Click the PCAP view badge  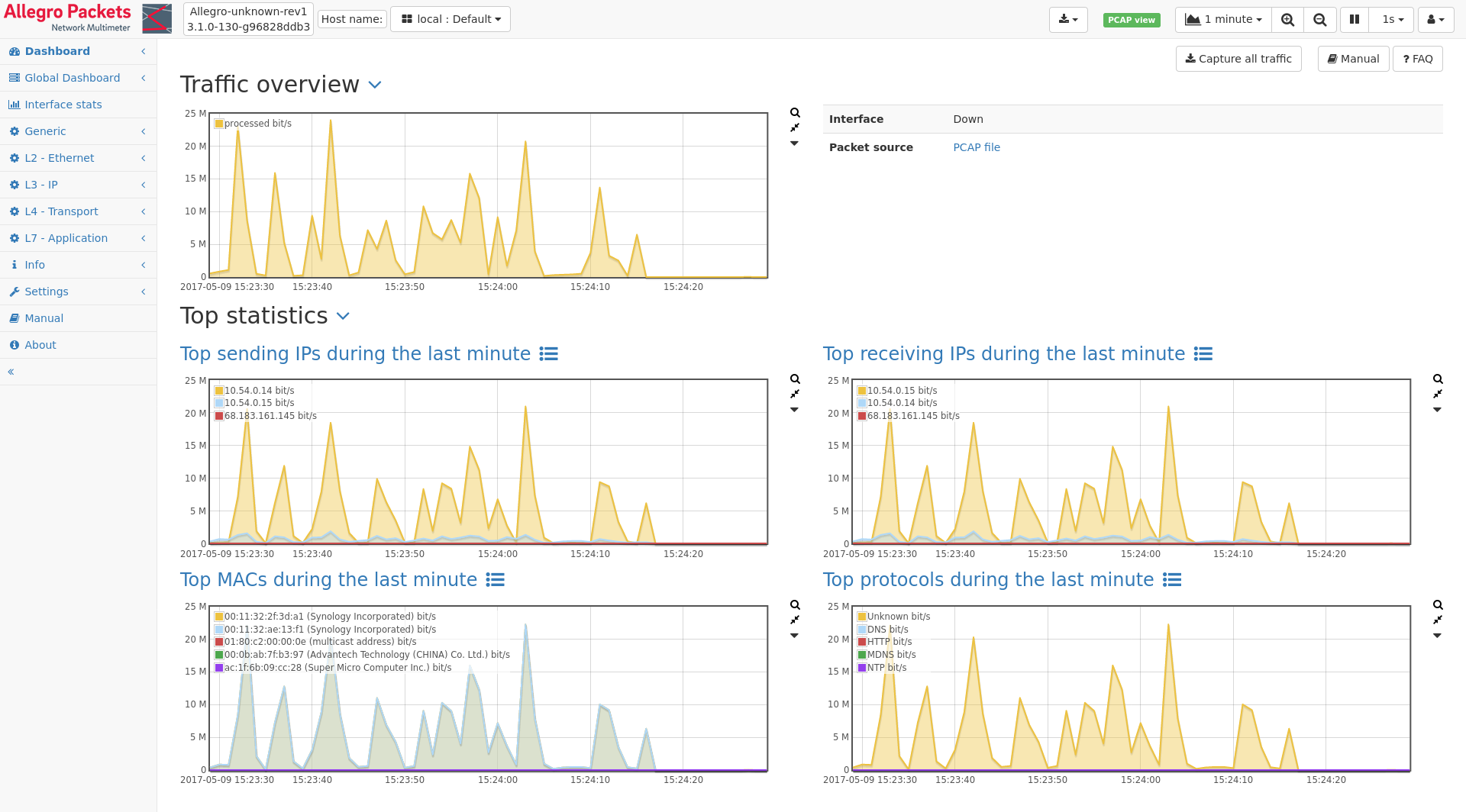pos(1132,20)
